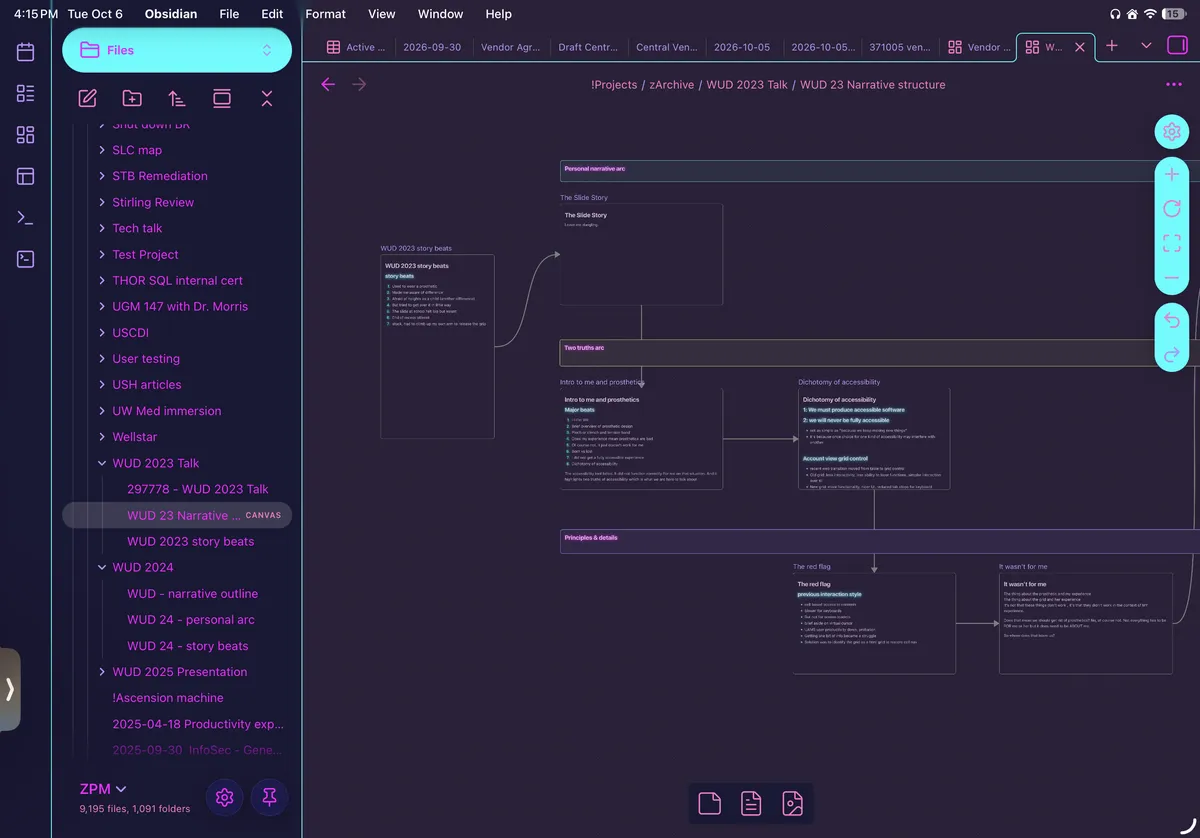Create a new folder in file explorer

coord(132,98)
